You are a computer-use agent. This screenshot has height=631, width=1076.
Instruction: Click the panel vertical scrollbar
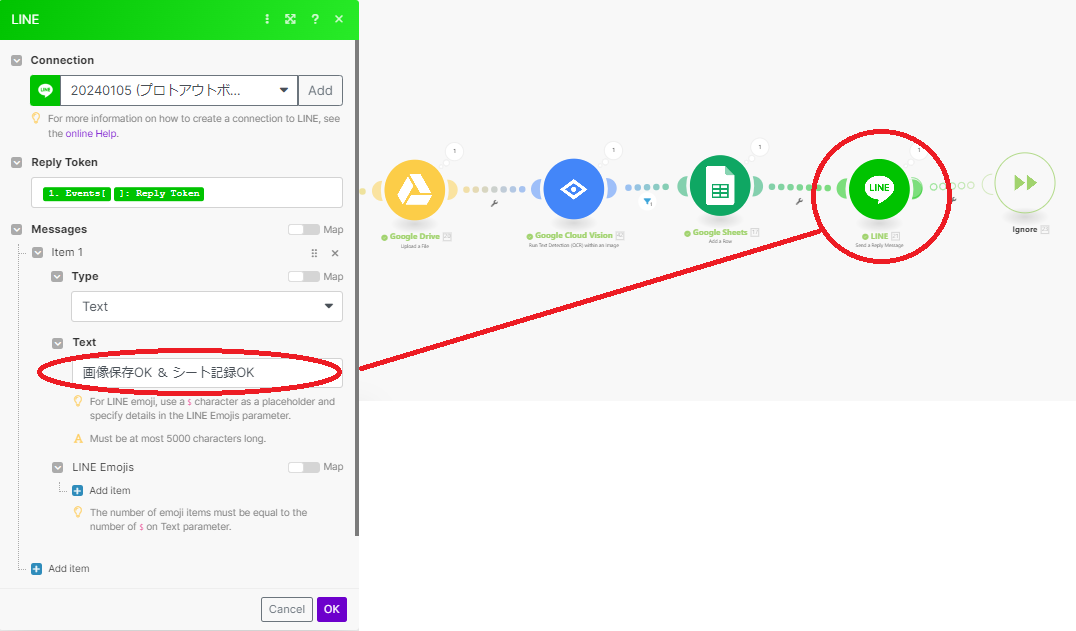tap(357, 288)
